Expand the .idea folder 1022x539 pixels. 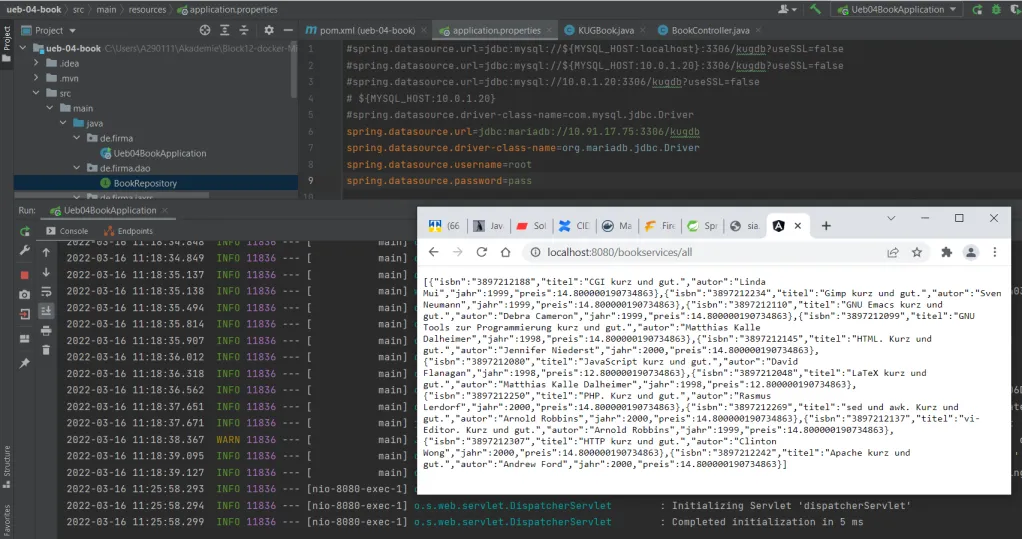coord(36,63)
